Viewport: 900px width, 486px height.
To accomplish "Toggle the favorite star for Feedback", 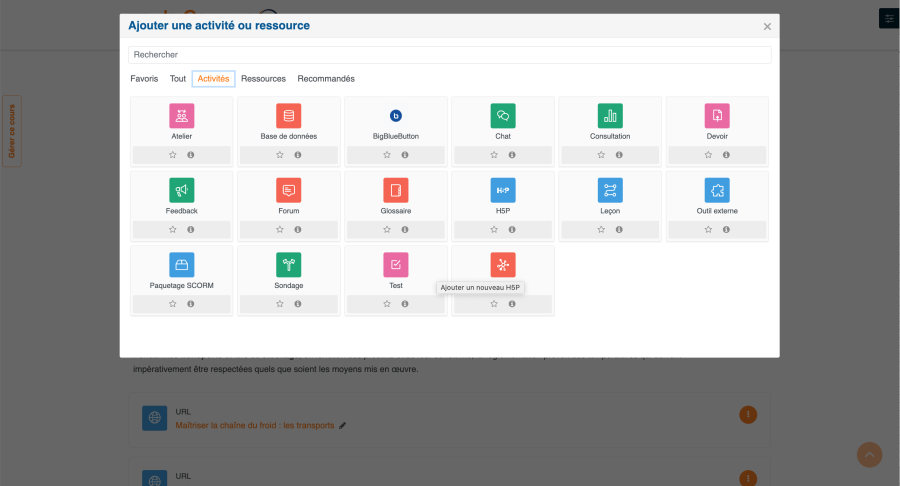I will 172,229.
